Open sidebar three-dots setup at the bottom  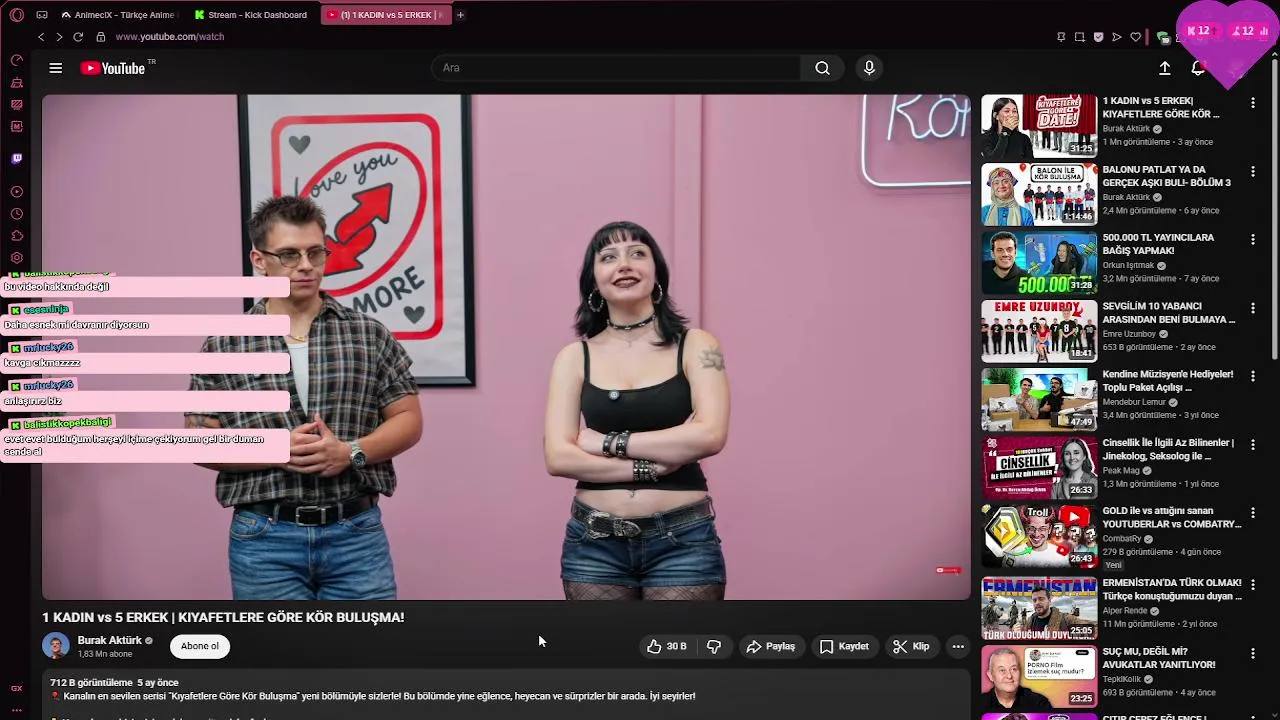click(16, 710)
